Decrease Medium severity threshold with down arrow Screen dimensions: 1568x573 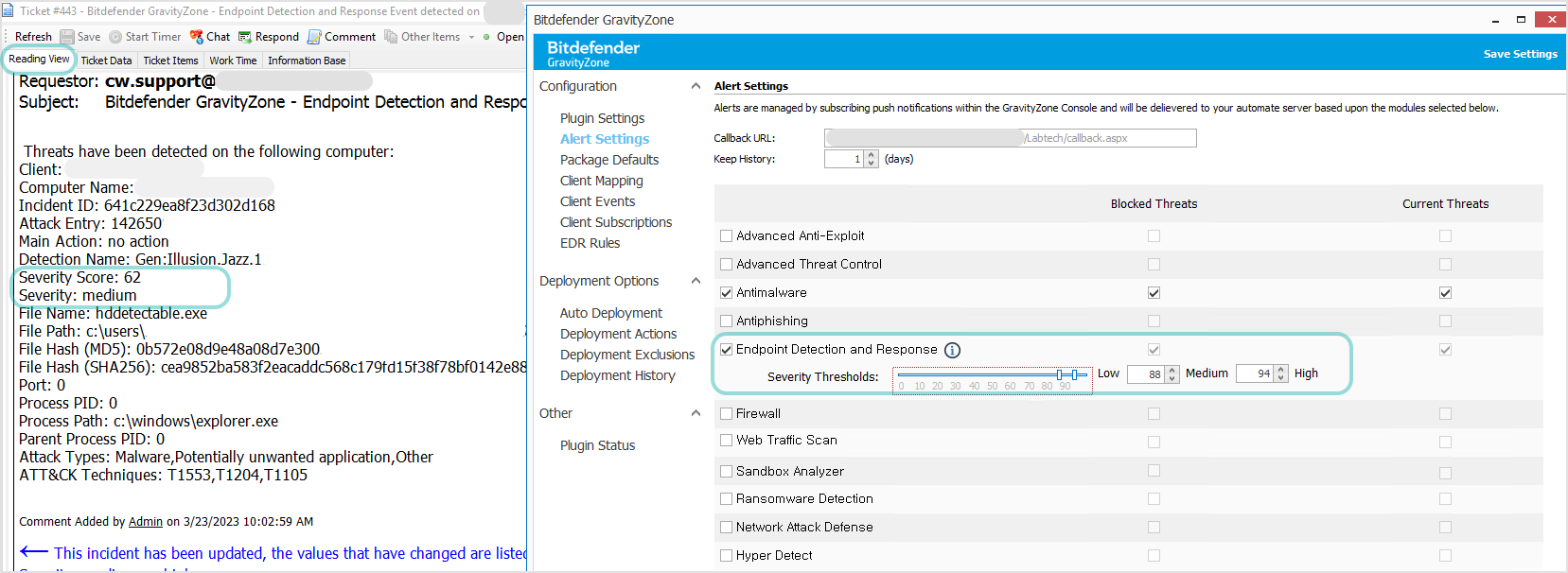[1281, 378]
